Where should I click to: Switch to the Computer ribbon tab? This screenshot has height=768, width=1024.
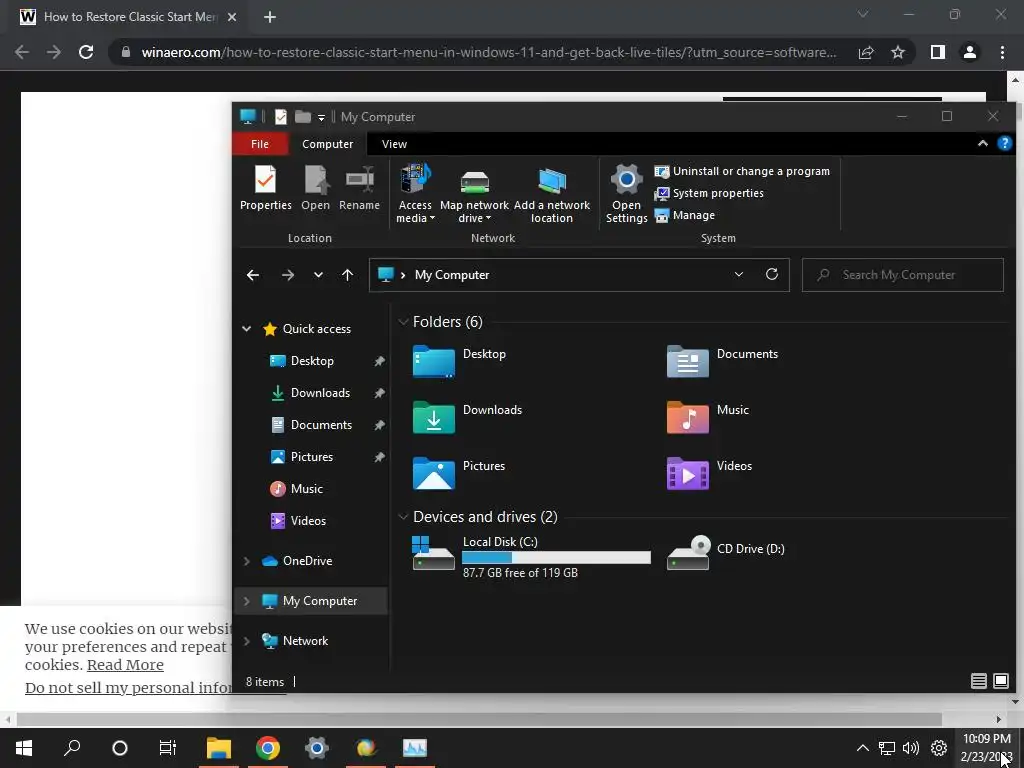click(327, 144)
